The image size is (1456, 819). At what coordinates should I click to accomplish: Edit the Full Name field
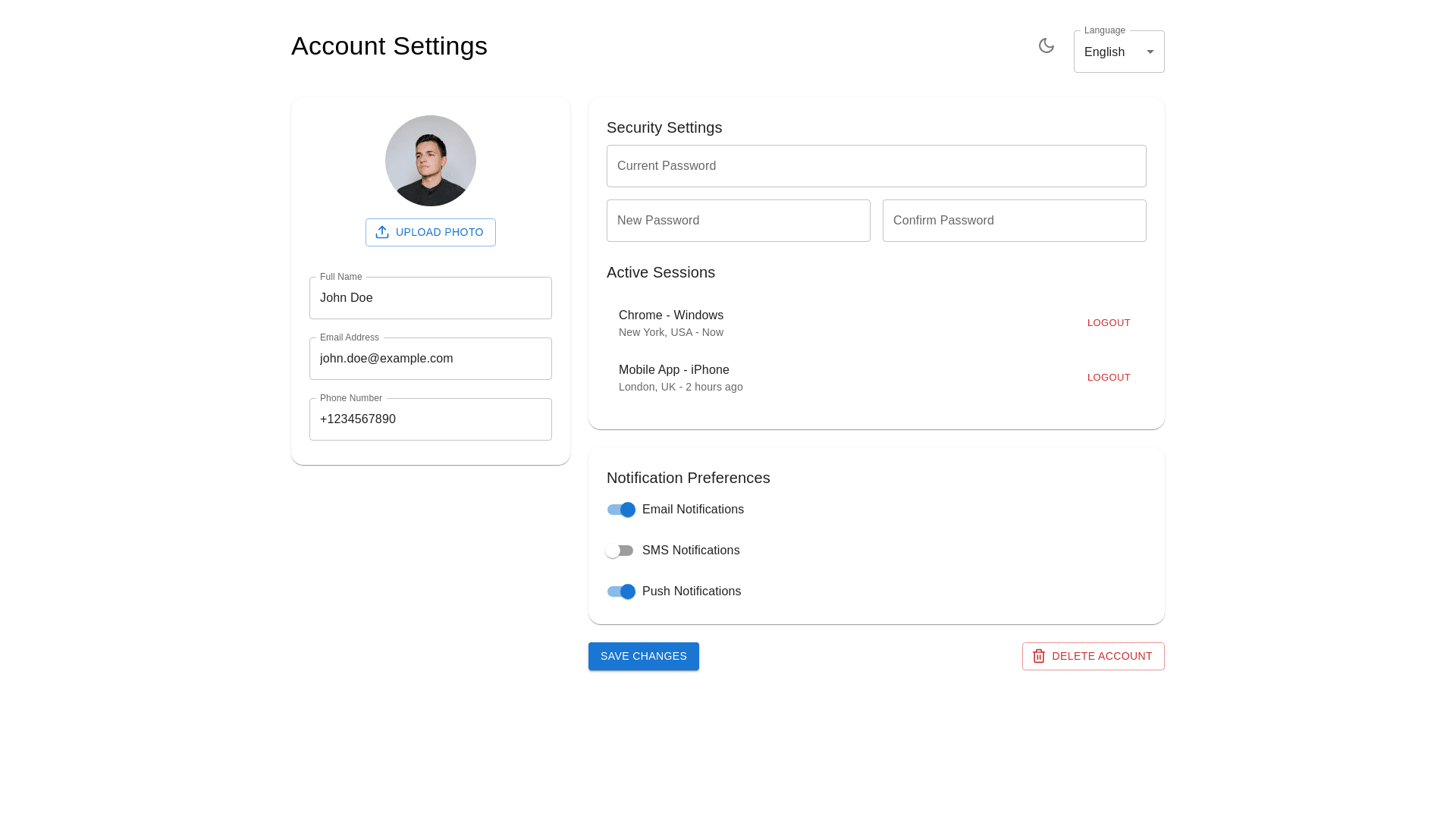(x=430, y=298)
